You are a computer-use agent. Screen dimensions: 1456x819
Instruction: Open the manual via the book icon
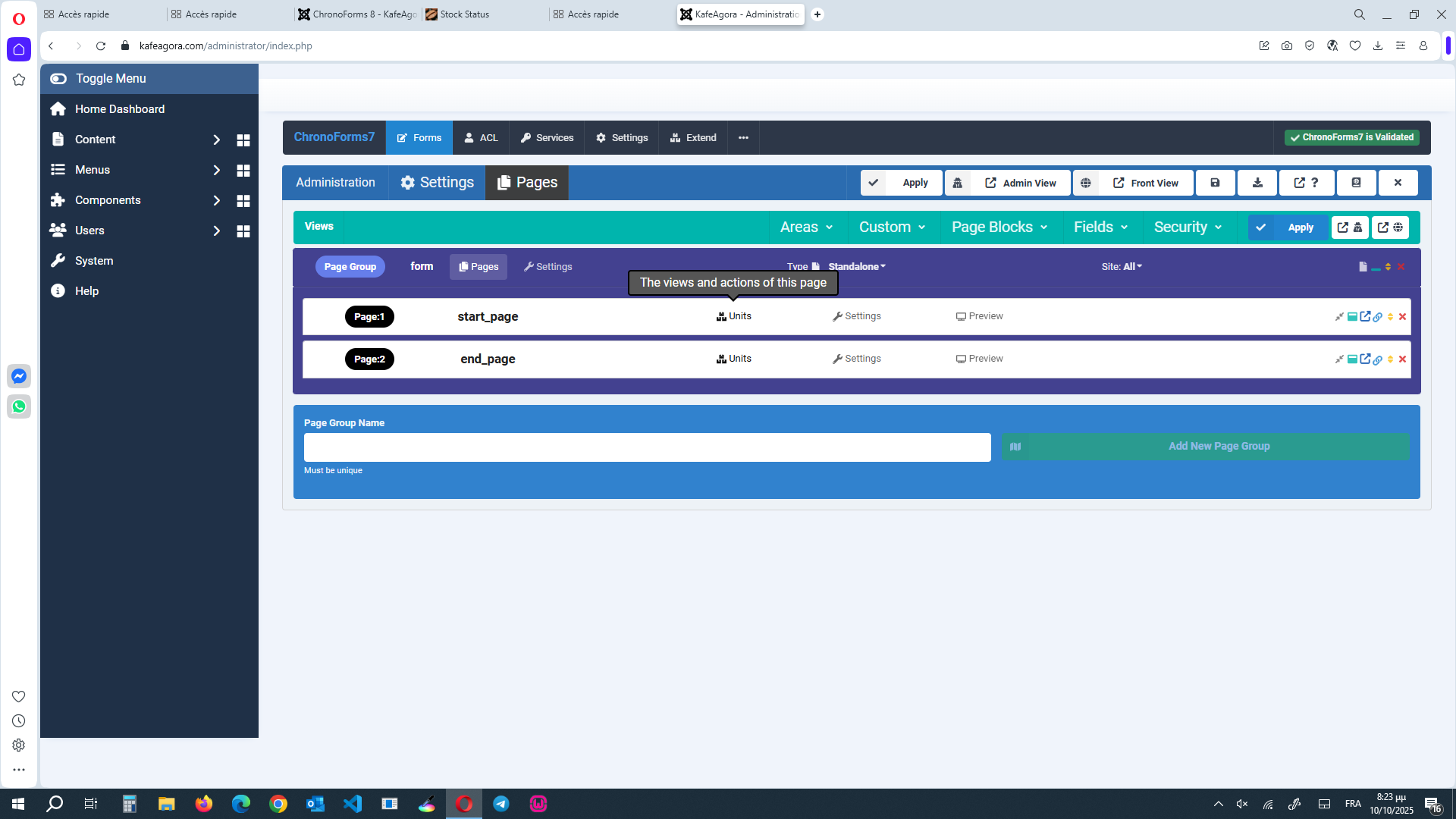(1357, 182)
